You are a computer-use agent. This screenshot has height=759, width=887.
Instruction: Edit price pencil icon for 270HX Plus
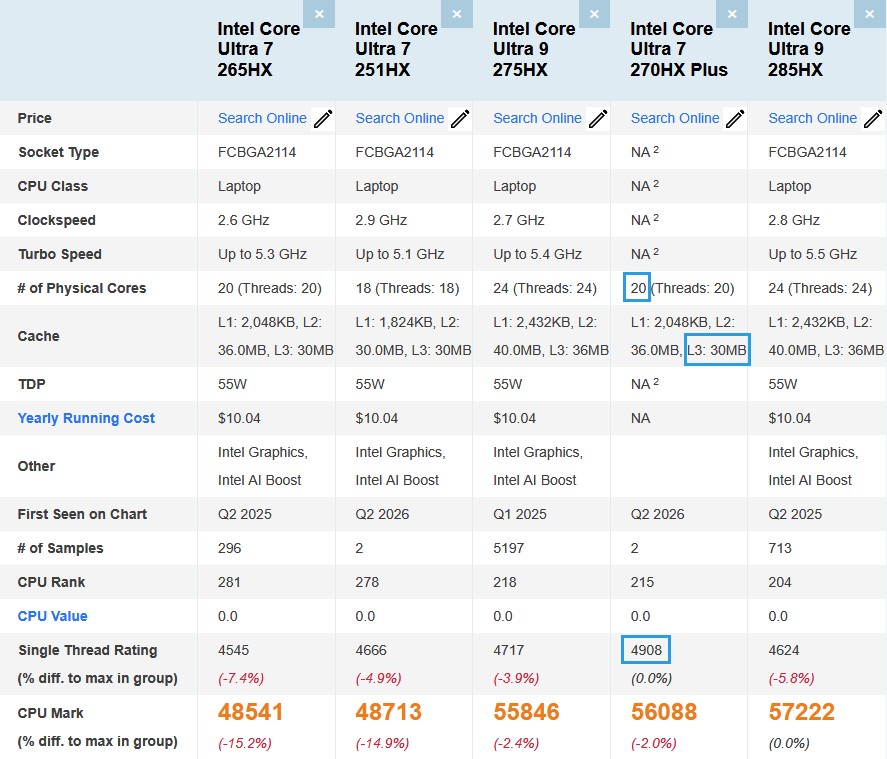(735, 119)
